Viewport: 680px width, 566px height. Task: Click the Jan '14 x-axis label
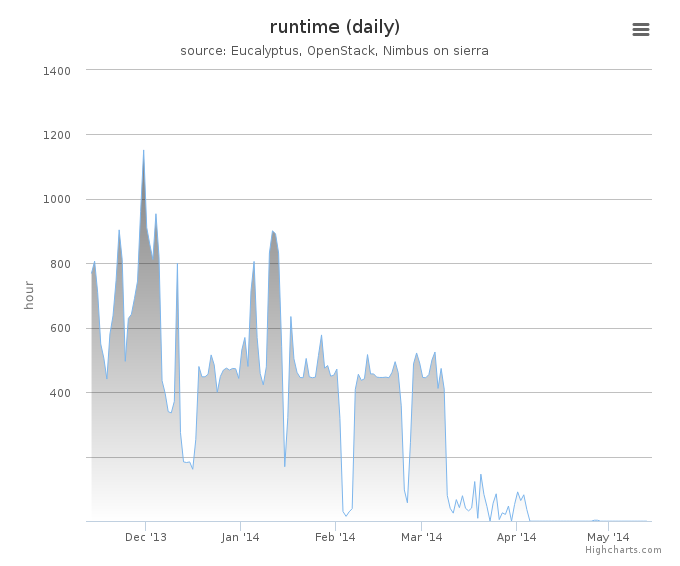tap(240, 537)
